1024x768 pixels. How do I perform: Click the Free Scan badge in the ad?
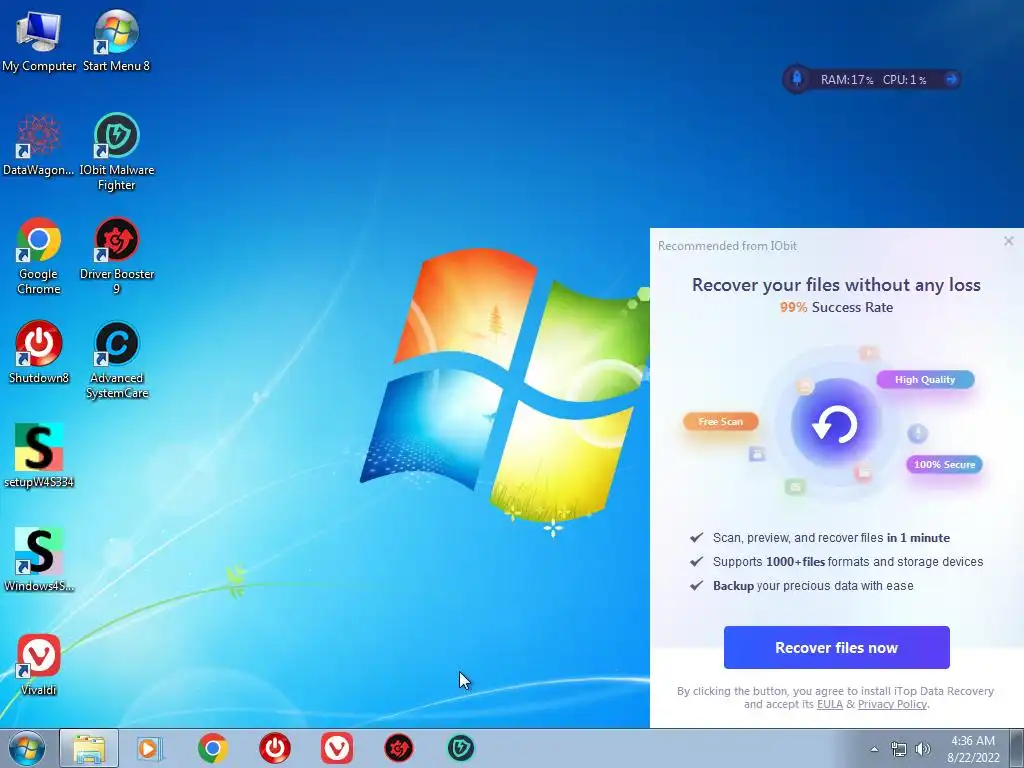tap(721, 421)
